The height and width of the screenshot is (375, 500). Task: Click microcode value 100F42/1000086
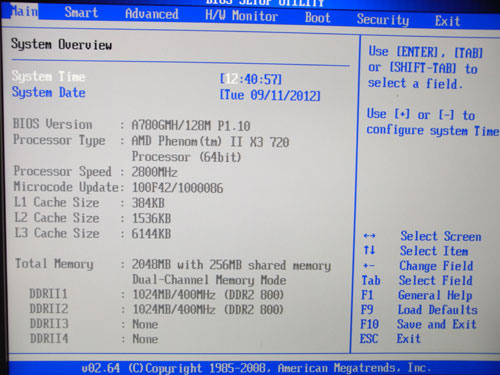point(178,188)
